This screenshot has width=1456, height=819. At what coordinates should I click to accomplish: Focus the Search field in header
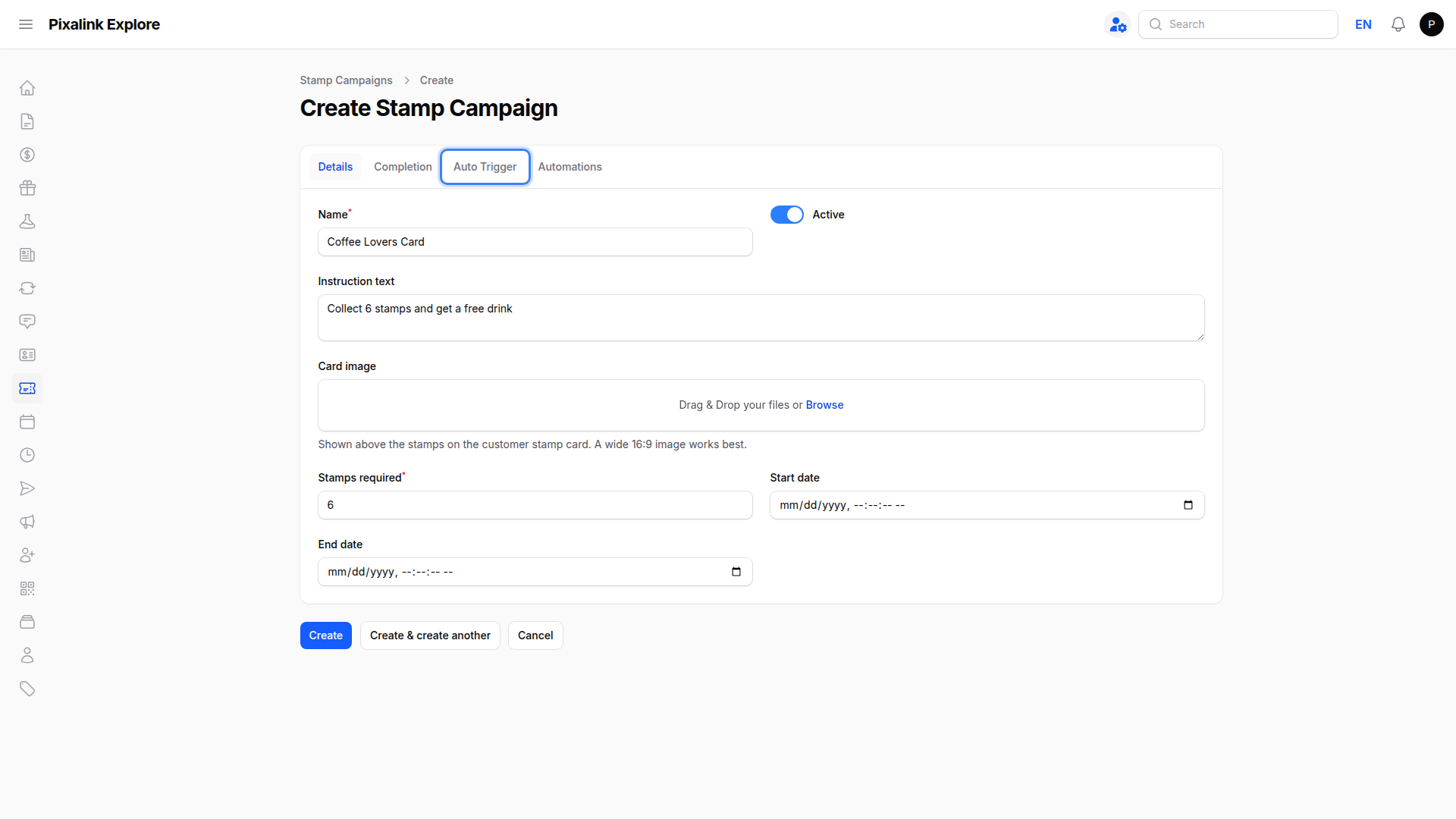click(x=1238, y=24)
